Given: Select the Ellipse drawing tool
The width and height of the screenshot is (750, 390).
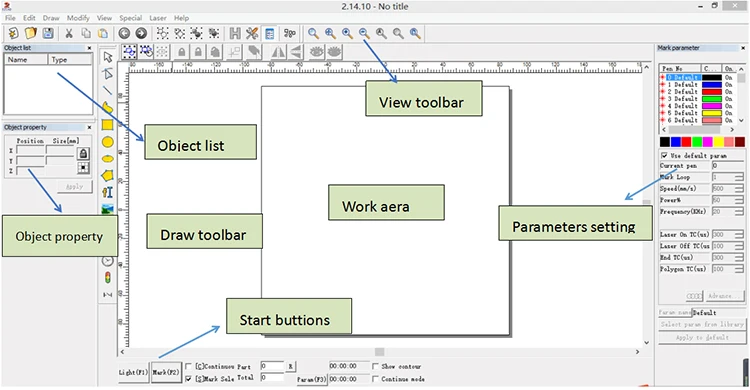Looking at the screenshot, I should tap(108, 159).
